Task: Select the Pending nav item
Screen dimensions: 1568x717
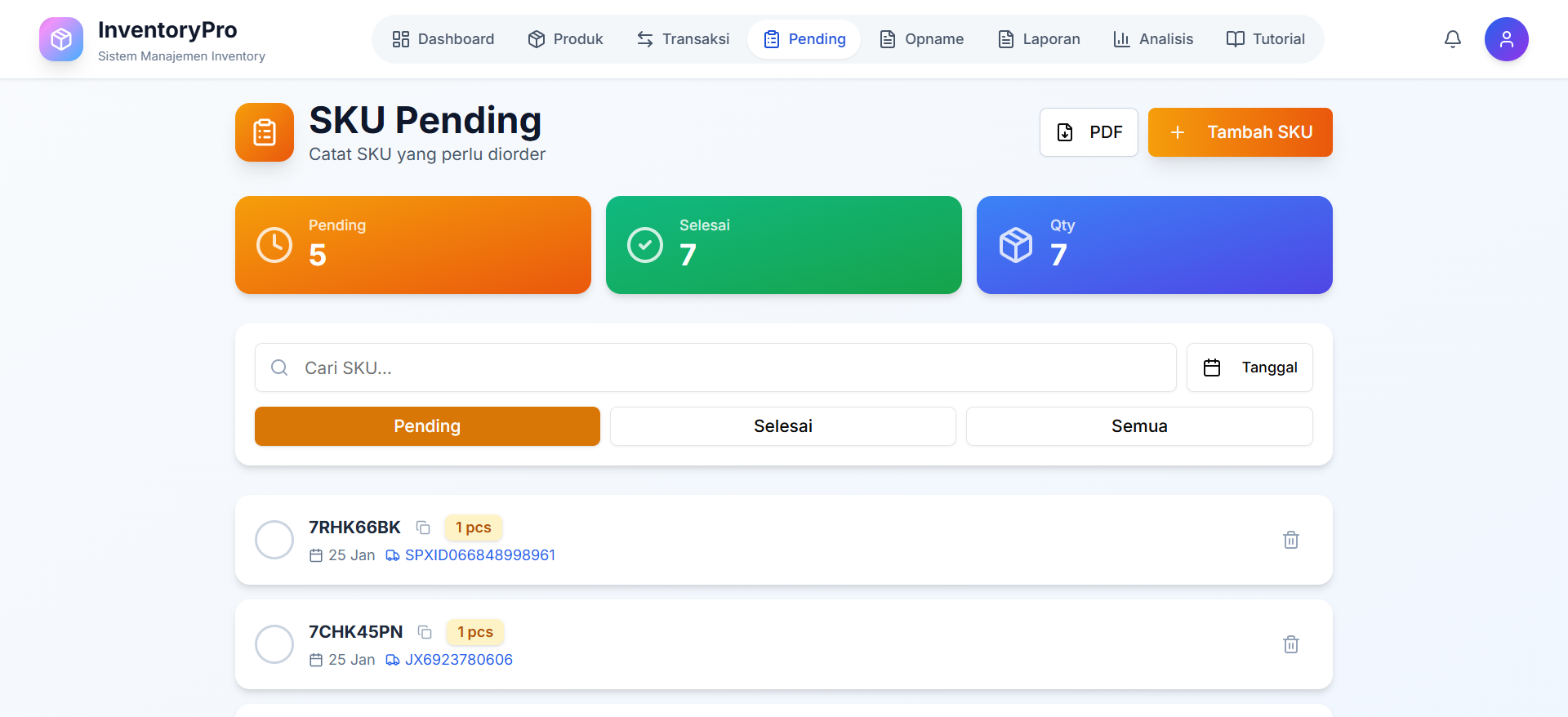Action: point(804,39)
